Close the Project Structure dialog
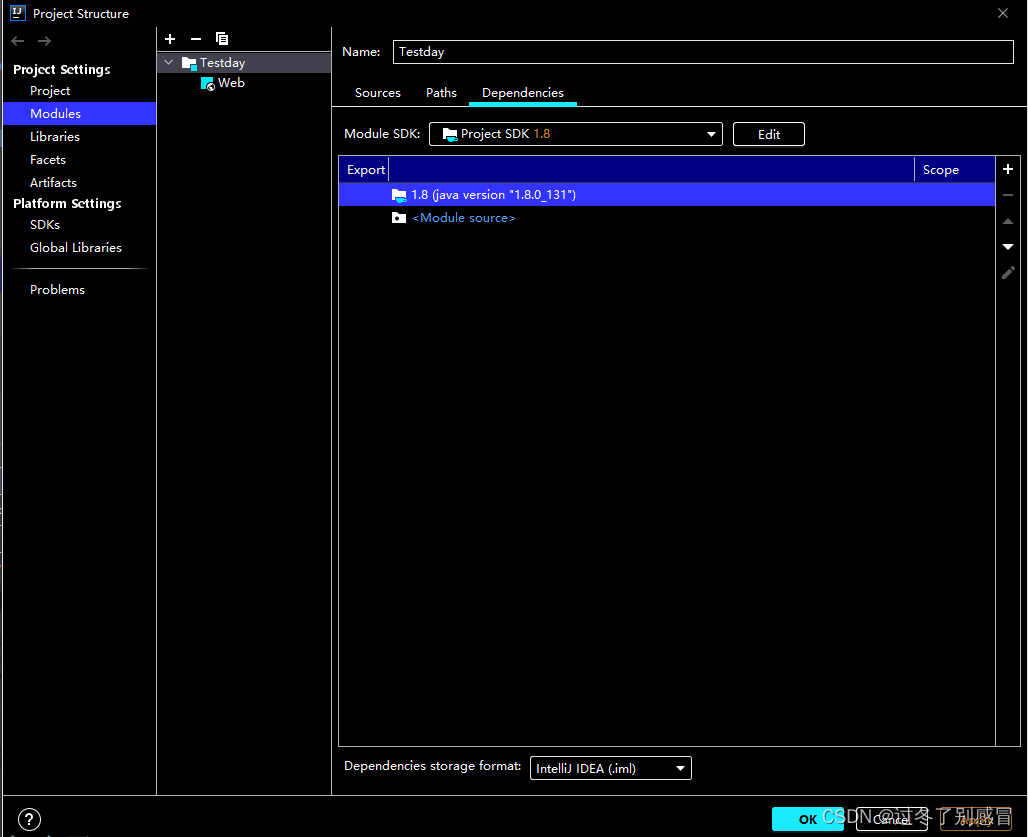The image size is (1028, 837). pyautogui.click(x=1002, y=13)
